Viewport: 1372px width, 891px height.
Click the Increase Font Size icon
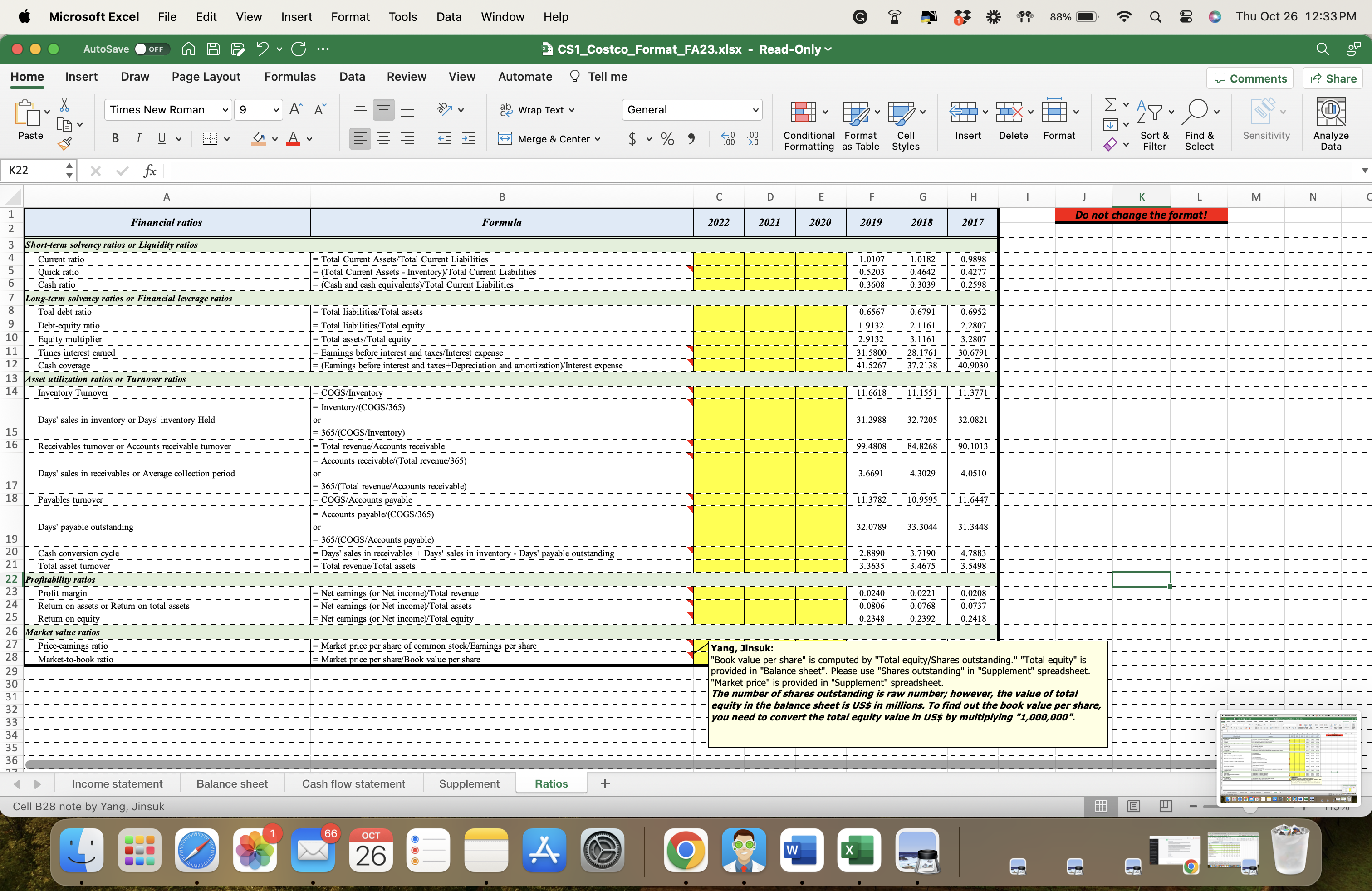[296, 109]
